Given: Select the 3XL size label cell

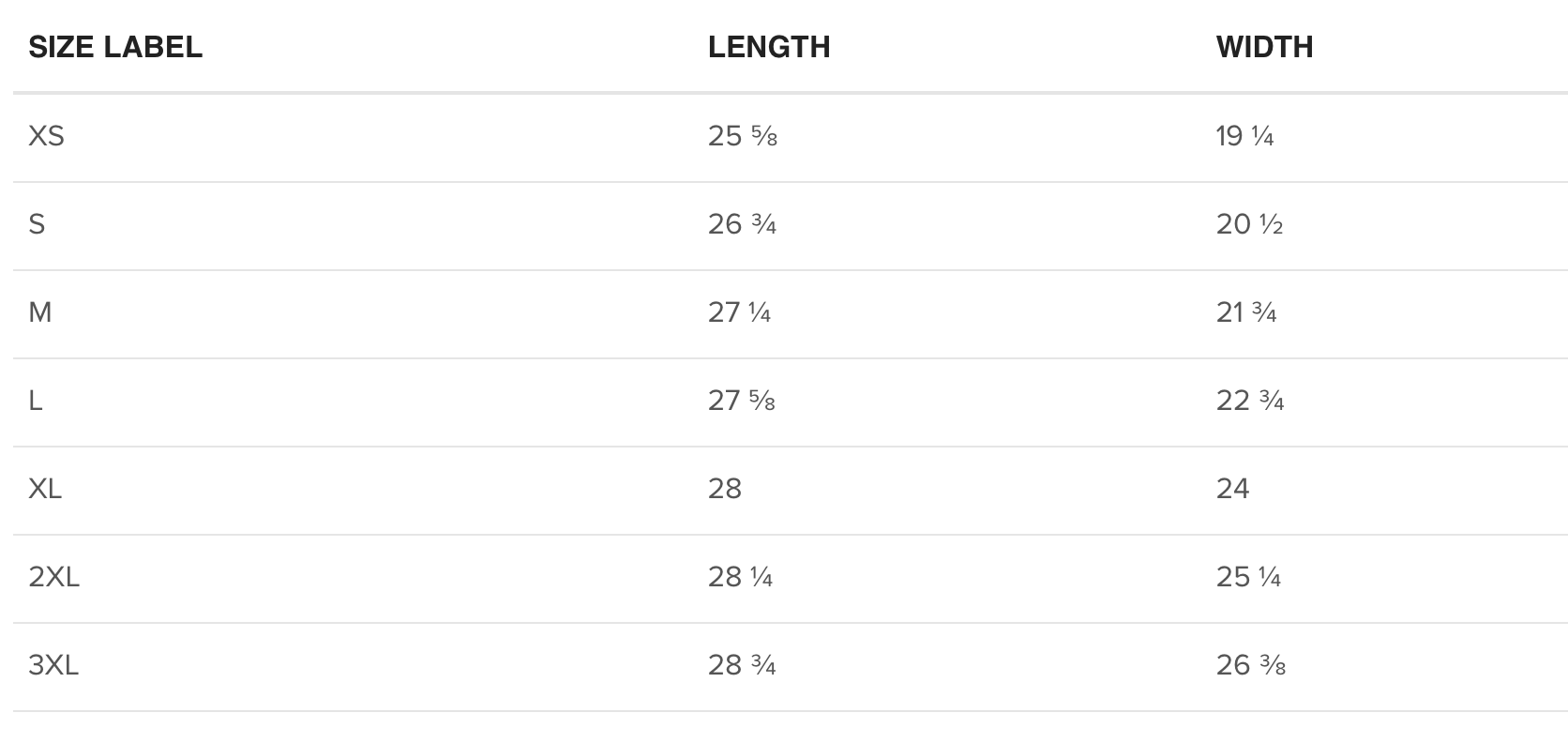Looking at the screenshot, I should pos(53,665).
